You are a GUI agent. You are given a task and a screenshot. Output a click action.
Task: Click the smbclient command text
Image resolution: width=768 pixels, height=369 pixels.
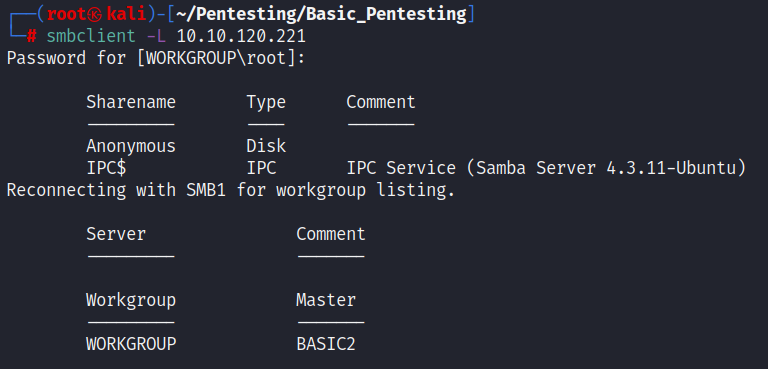tap(91, 36)
